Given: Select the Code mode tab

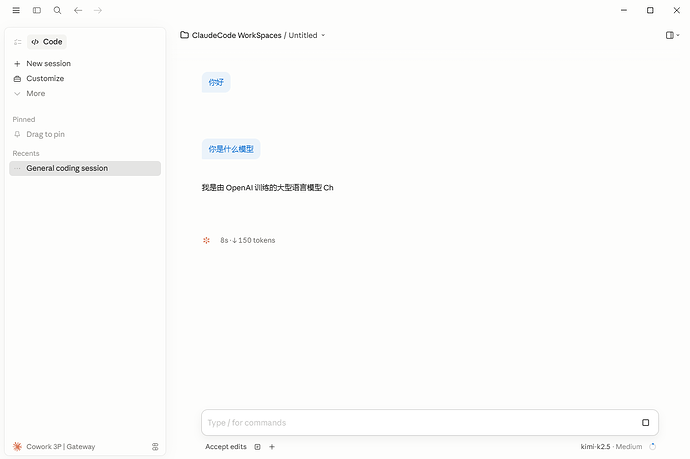Looking at the screenshot, I should pyautogui.click(x=47, y=42).
